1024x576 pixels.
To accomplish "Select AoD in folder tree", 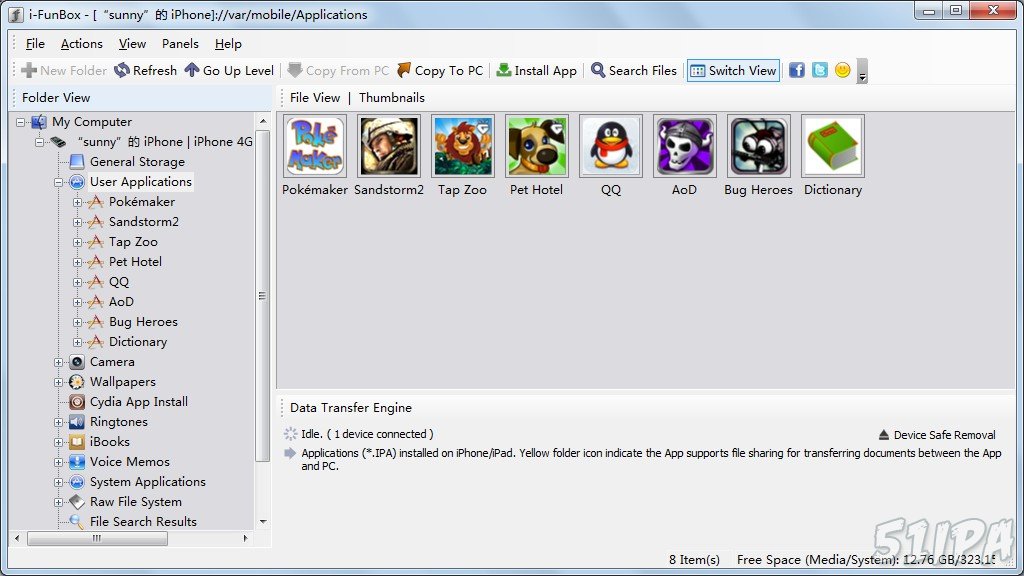I will click(x=121, y=302).
